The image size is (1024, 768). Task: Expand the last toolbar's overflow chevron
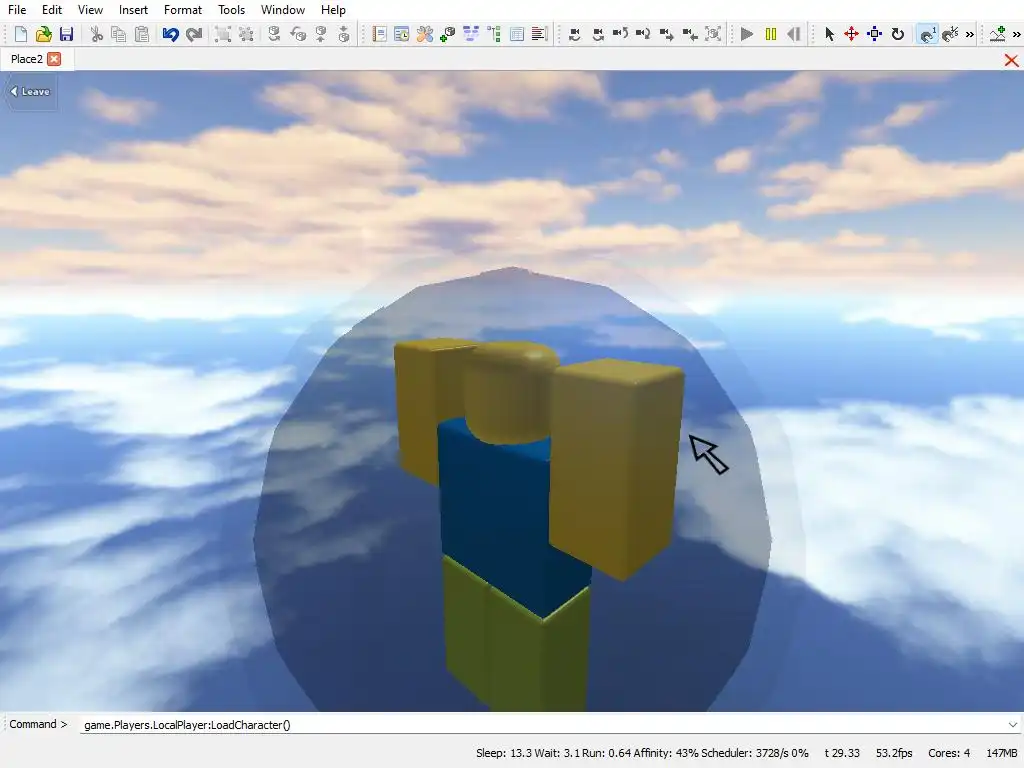tap(1017, 34)
